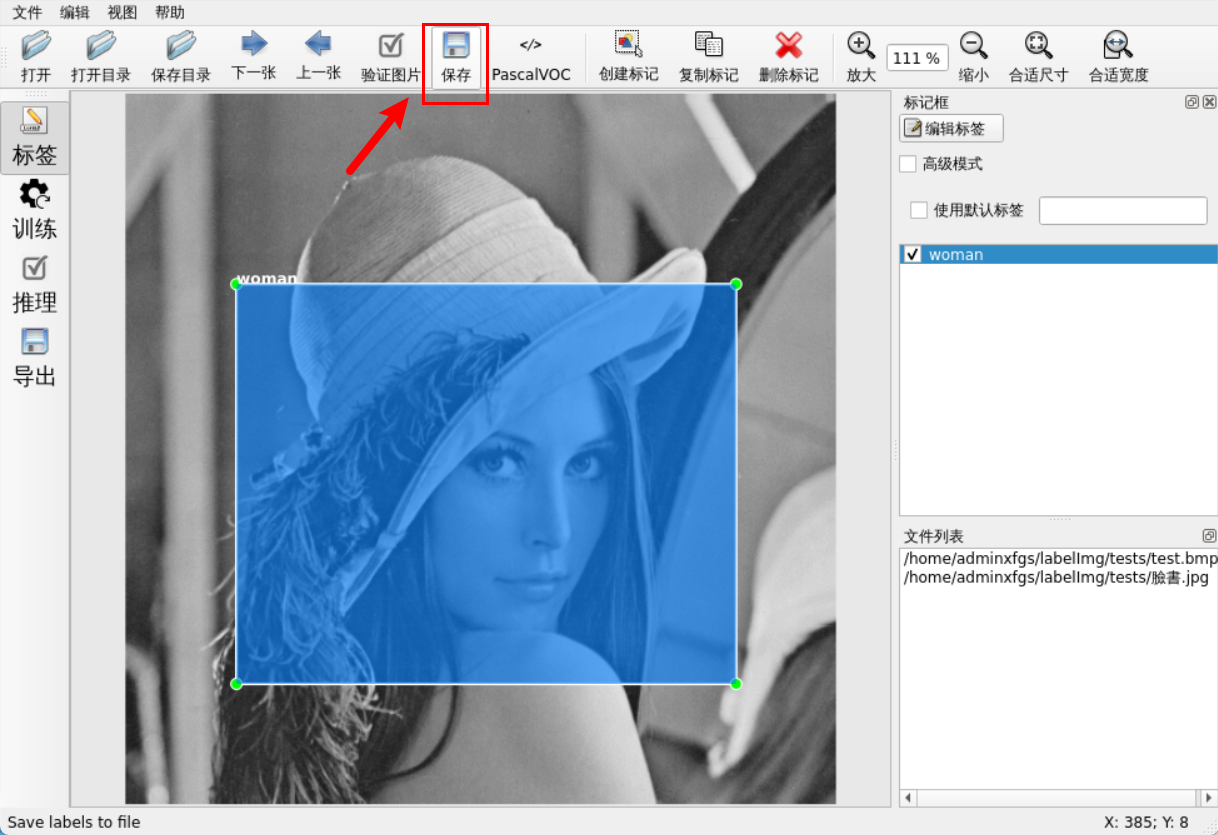Click the zoom percentage box showing 111 %
The height and width of the screenshot is (835, 1218).
pos(917,58)
